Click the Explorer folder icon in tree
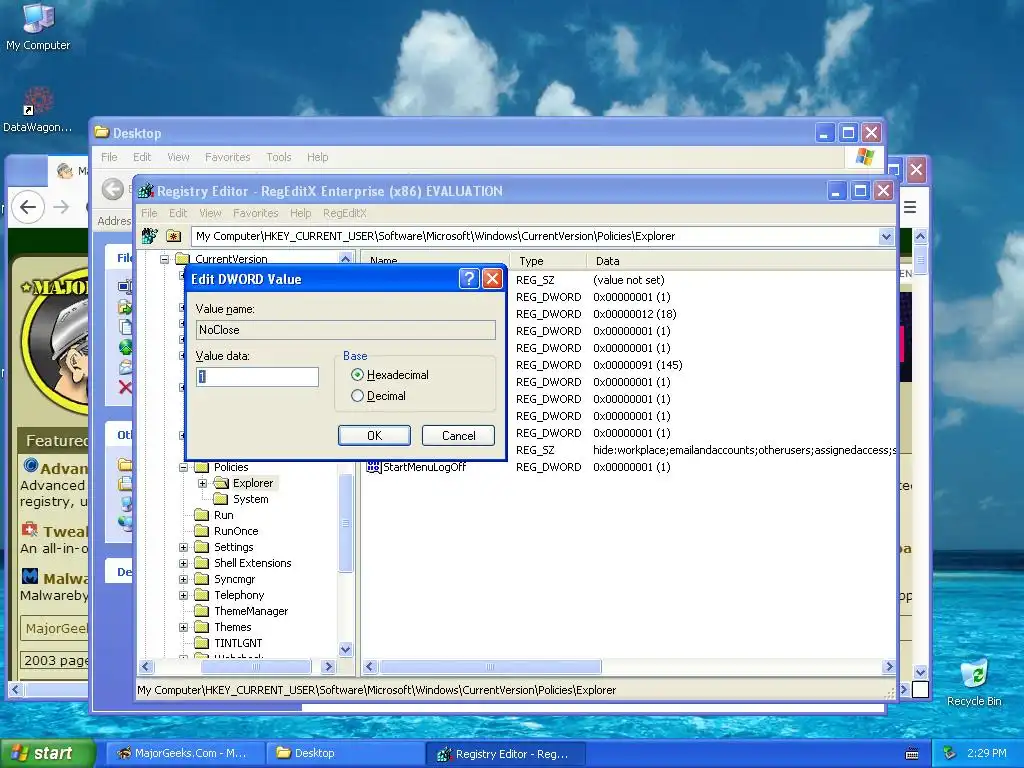This screenshot has height=768, width=1024. tap(221, 483)
